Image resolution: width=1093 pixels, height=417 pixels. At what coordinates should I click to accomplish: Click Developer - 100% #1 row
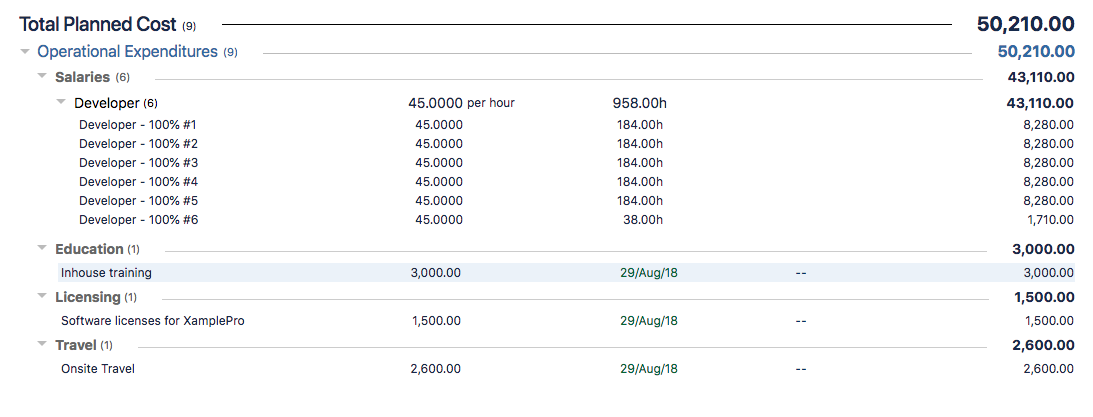pos(138,125)
